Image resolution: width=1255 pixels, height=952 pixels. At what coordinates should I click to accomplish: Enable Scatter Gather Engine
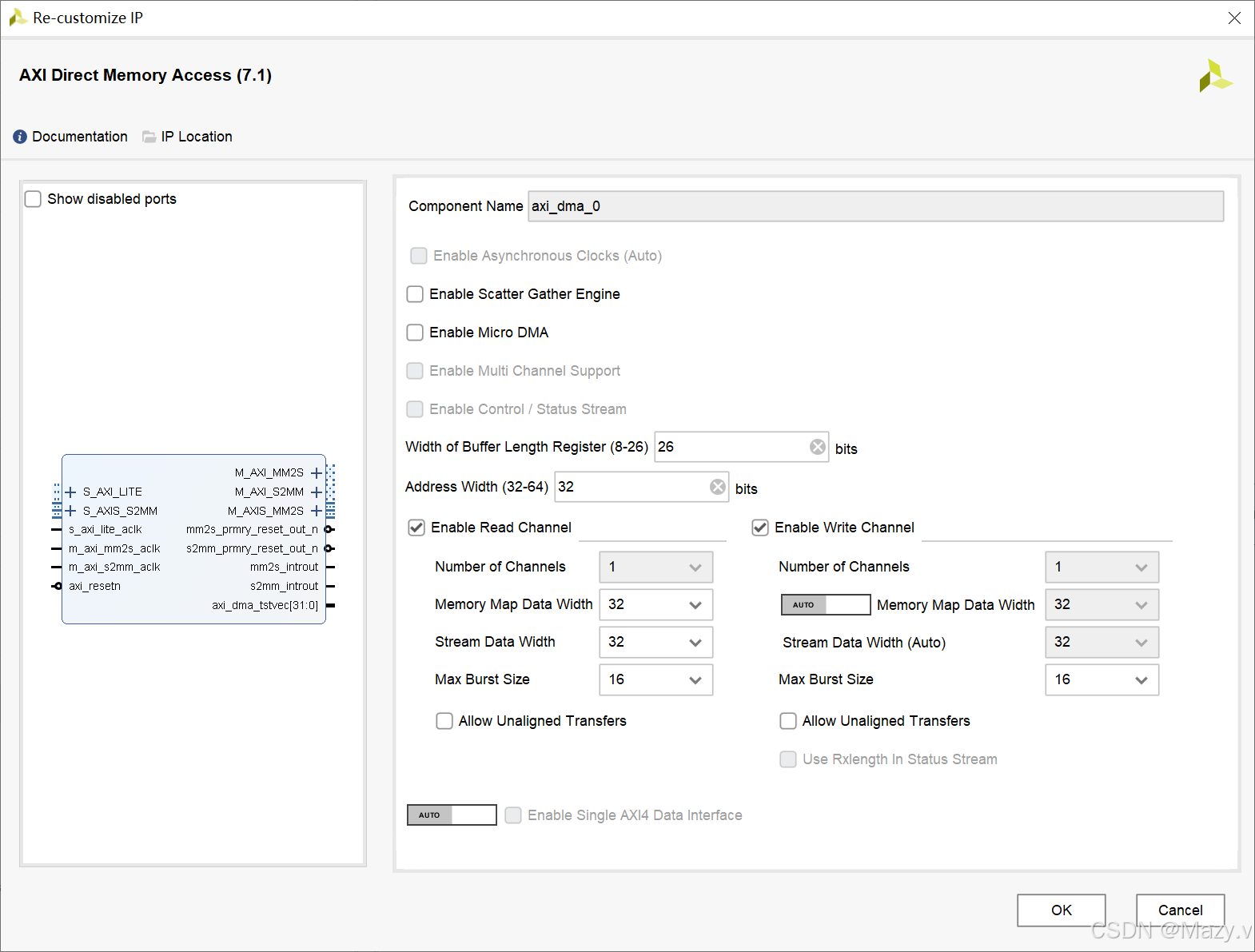click(415, 294)
